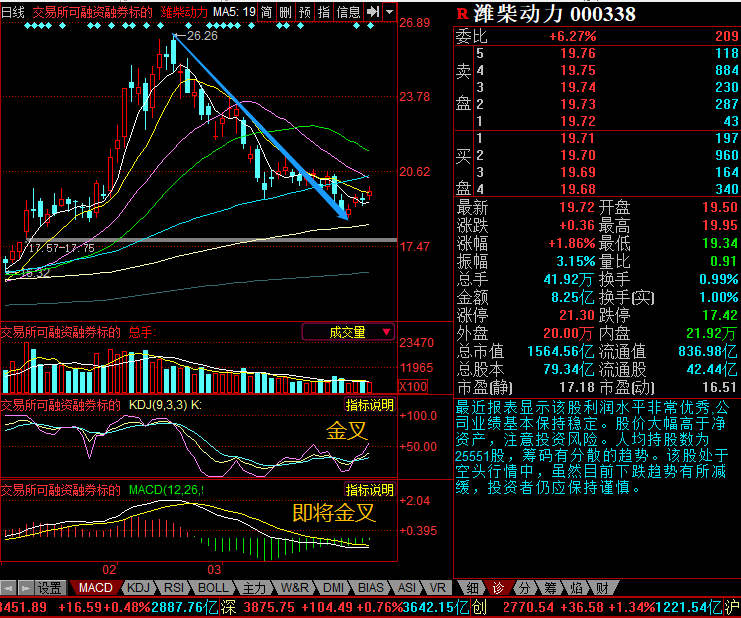741x618 pixels.
Task: Select the 筹 chips tab
Action: [550, 588]
